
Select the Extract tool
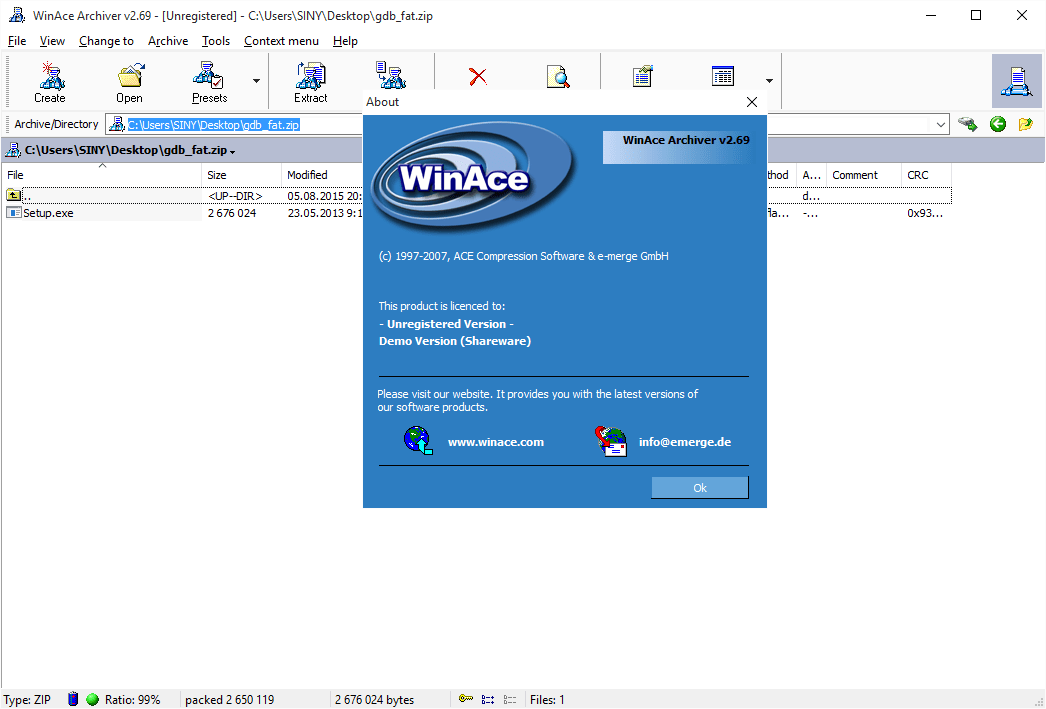[x=310, y=80]
